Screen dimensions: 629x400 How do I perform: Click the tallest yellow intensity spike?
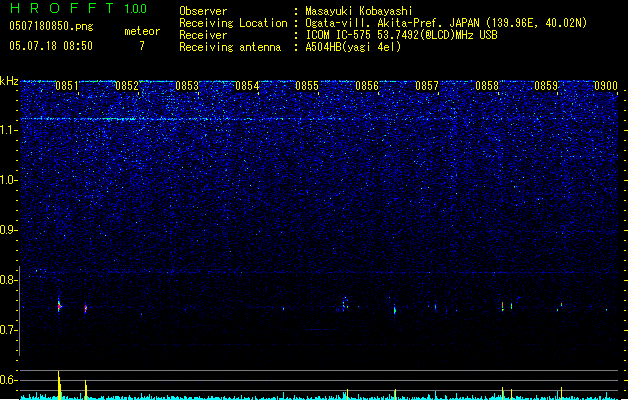pos(59,385)
